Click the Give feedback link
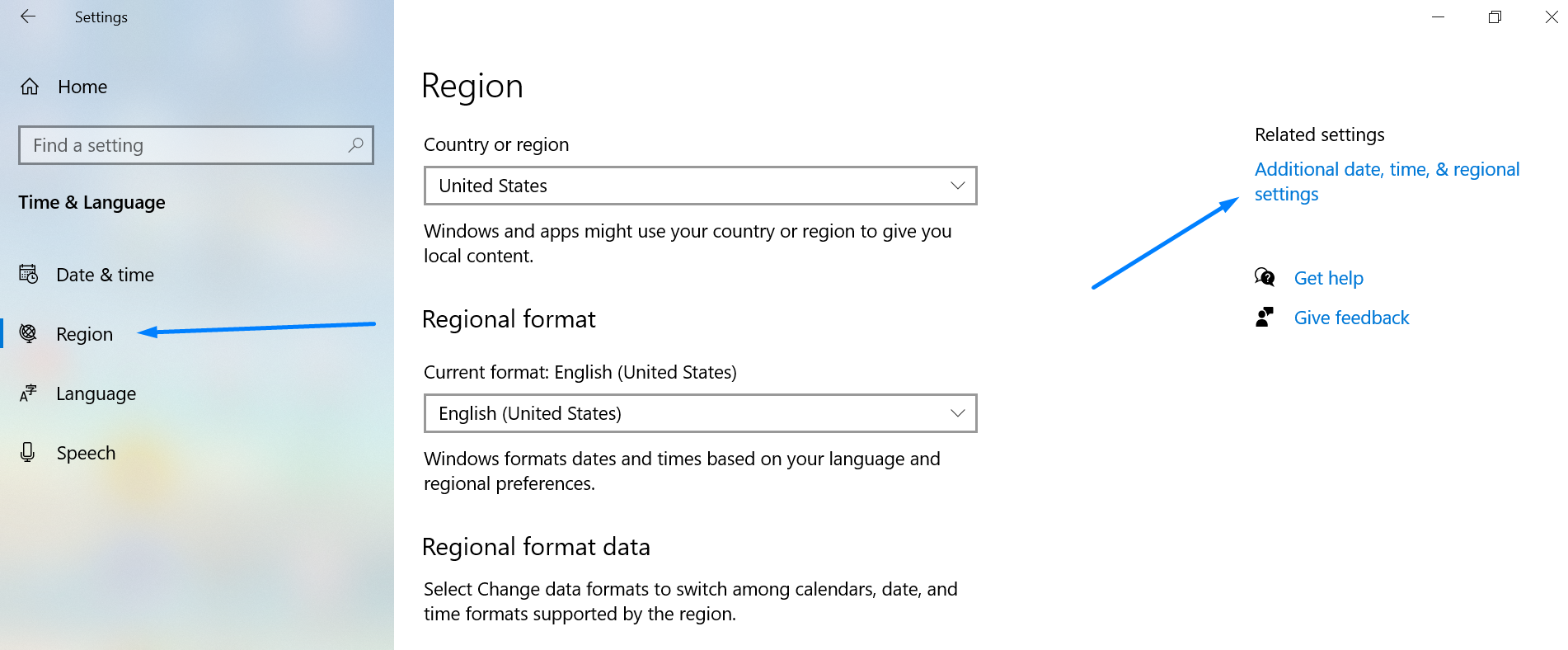Viewport: 1568px width, 650px height. 1351,318
